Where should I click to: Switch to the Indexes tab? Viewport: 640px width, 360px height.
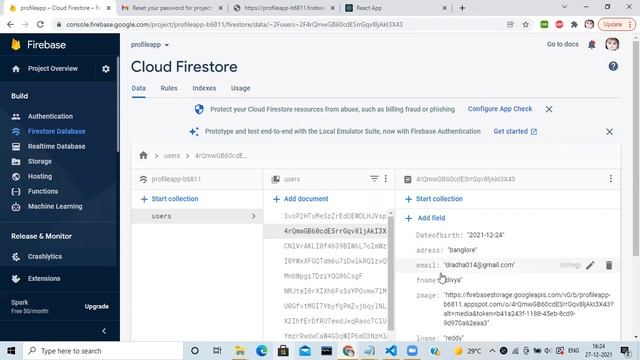tap(204, 88)
